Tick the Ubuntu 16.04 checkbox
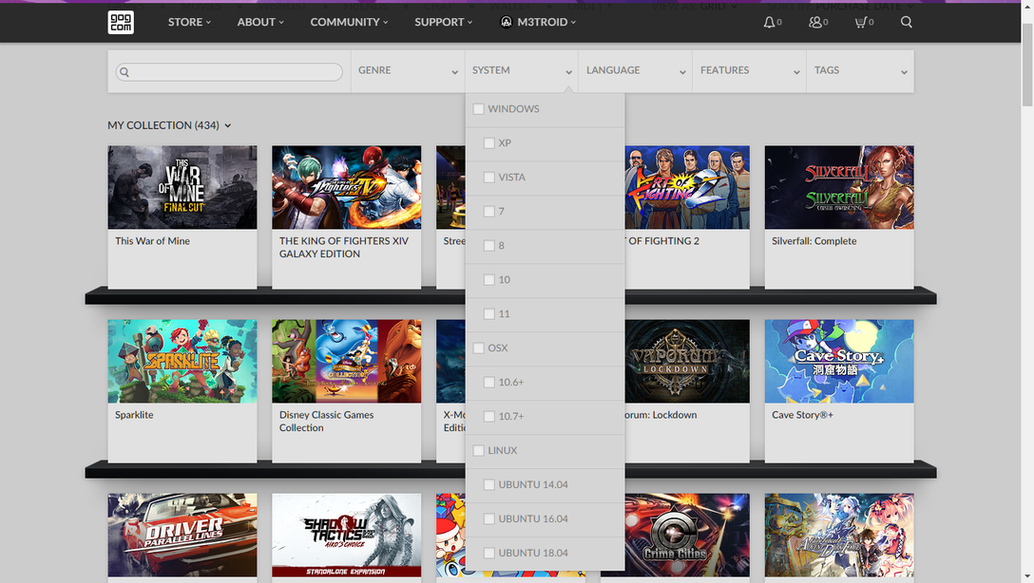Image resolution: width=1034 pixels, height=583 pixels. tap(489, 519)
